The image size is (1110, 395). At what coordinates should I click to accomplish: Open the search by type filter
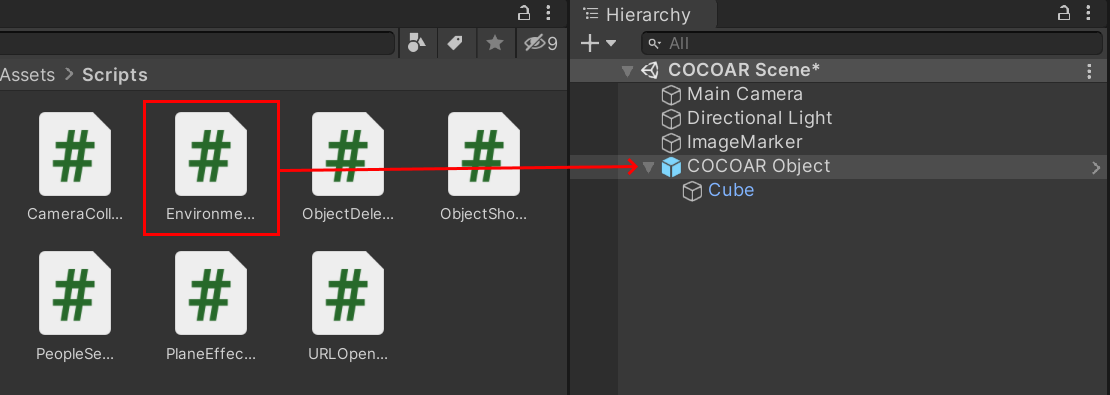click(x=417, y=44)
